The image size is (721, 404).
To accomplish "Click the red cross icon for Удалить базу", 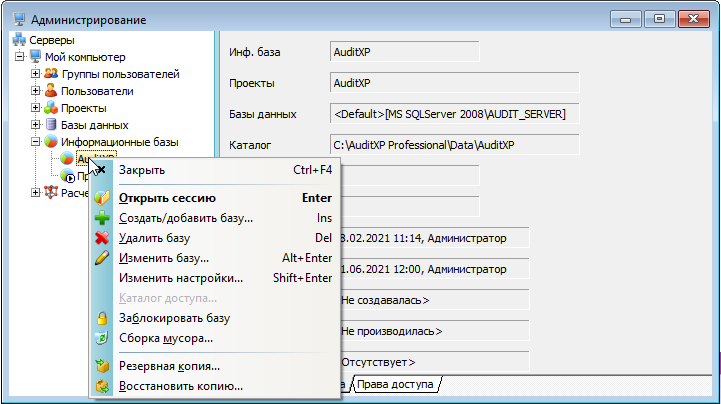I will coord(102,238).
